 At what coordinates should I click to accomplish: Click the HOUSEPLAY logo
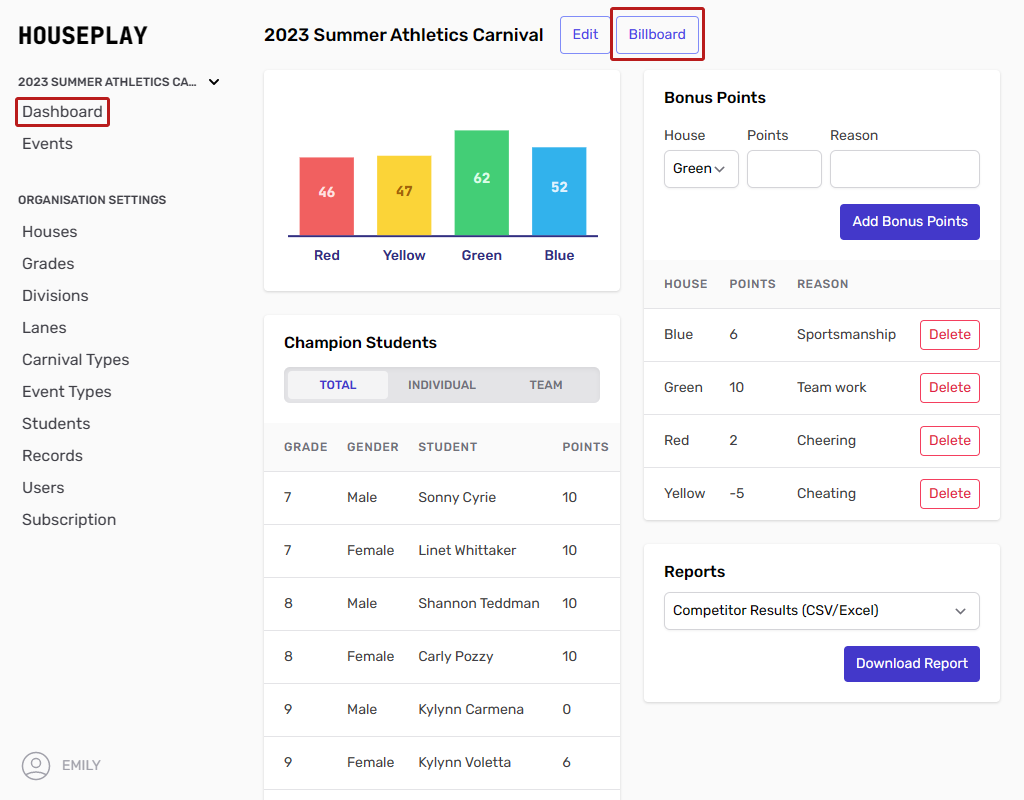(x=83, y=36)
